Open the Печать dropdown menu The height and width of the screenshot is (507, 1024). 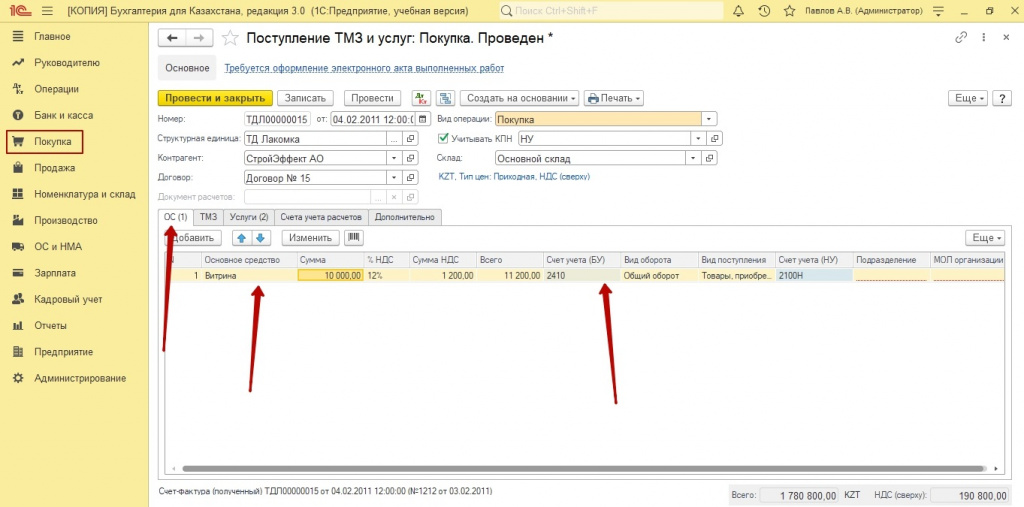coord(613,98)
